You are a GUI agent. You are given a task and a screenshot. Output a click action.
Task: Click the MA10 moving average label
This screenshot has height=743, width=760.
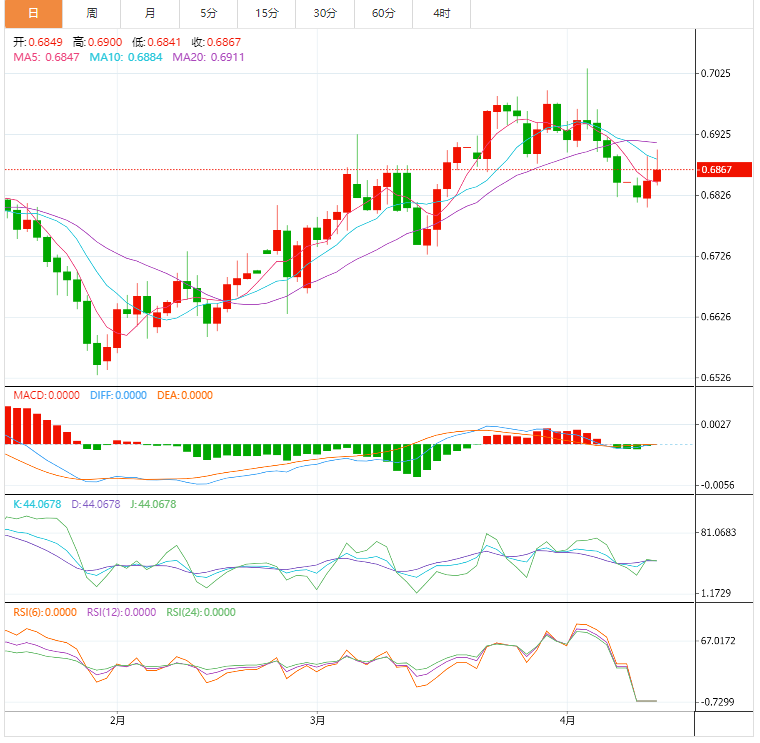point(127,58)
